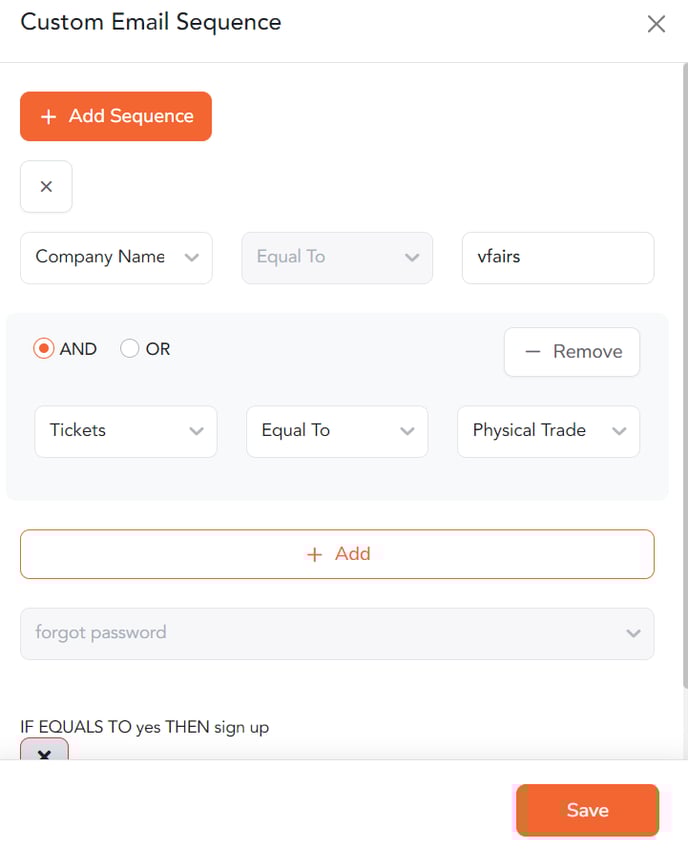Click the dialog's vertical scrollbar

(685, 379)
